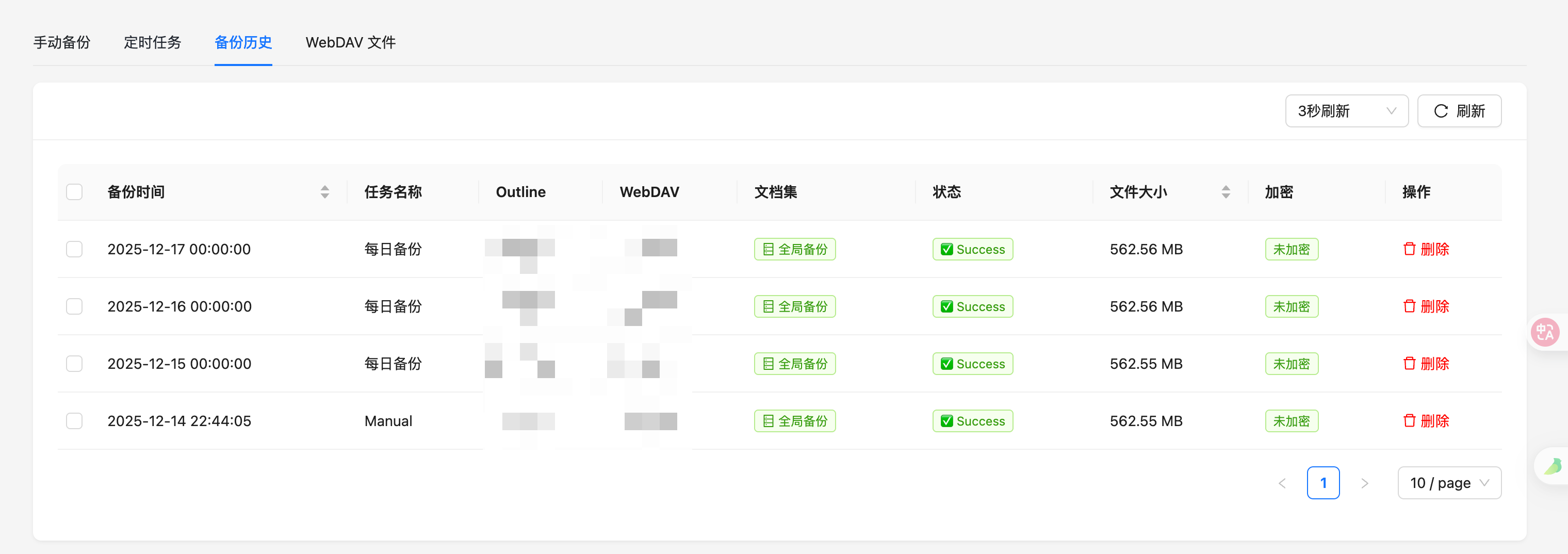Sort by 备份时间 using the sort arrows
Screen dimensions: 1568x554
point(325,192)
